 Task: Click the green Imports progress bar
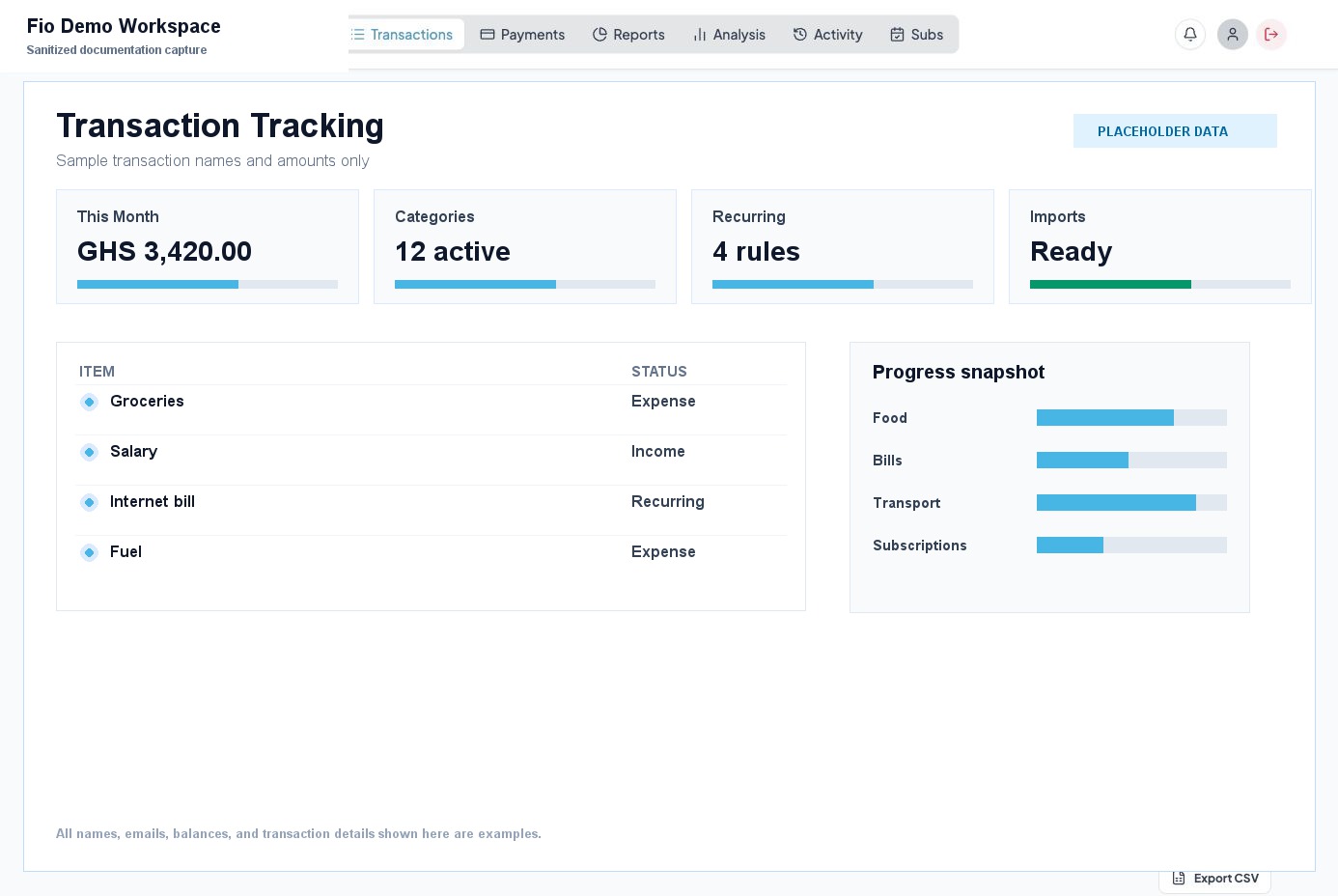click(1160, 285)
